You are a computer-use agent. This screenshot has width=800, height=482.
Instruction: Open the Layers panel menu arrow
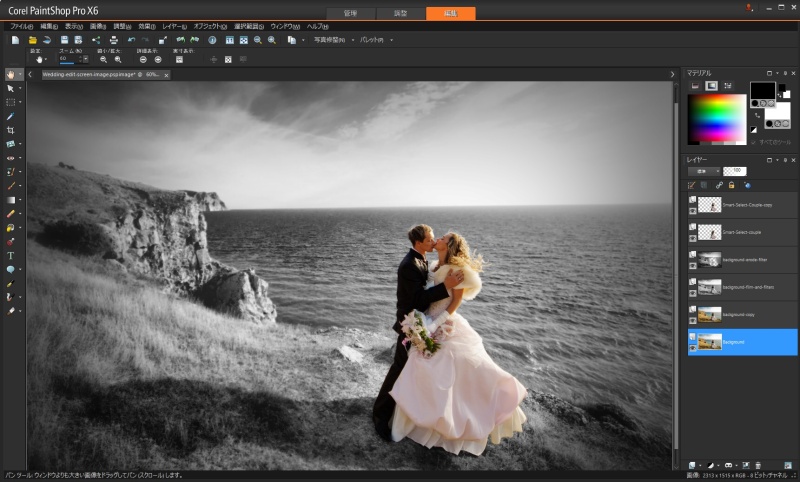777,160
